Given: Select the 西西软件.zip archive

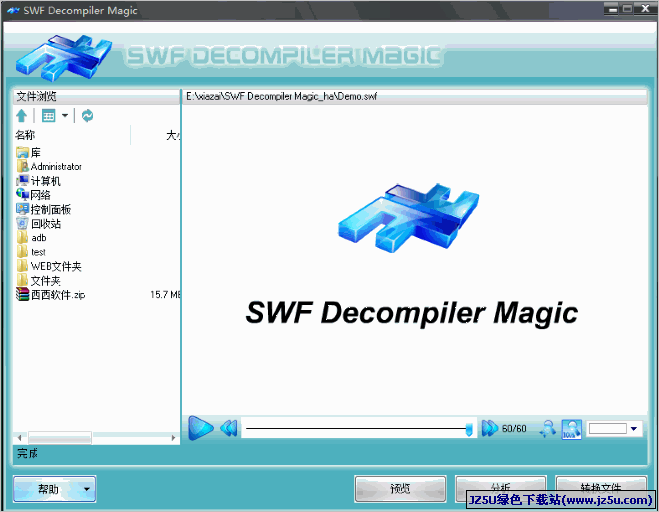Looking at the screenshot, I should [x=50, y=295].
